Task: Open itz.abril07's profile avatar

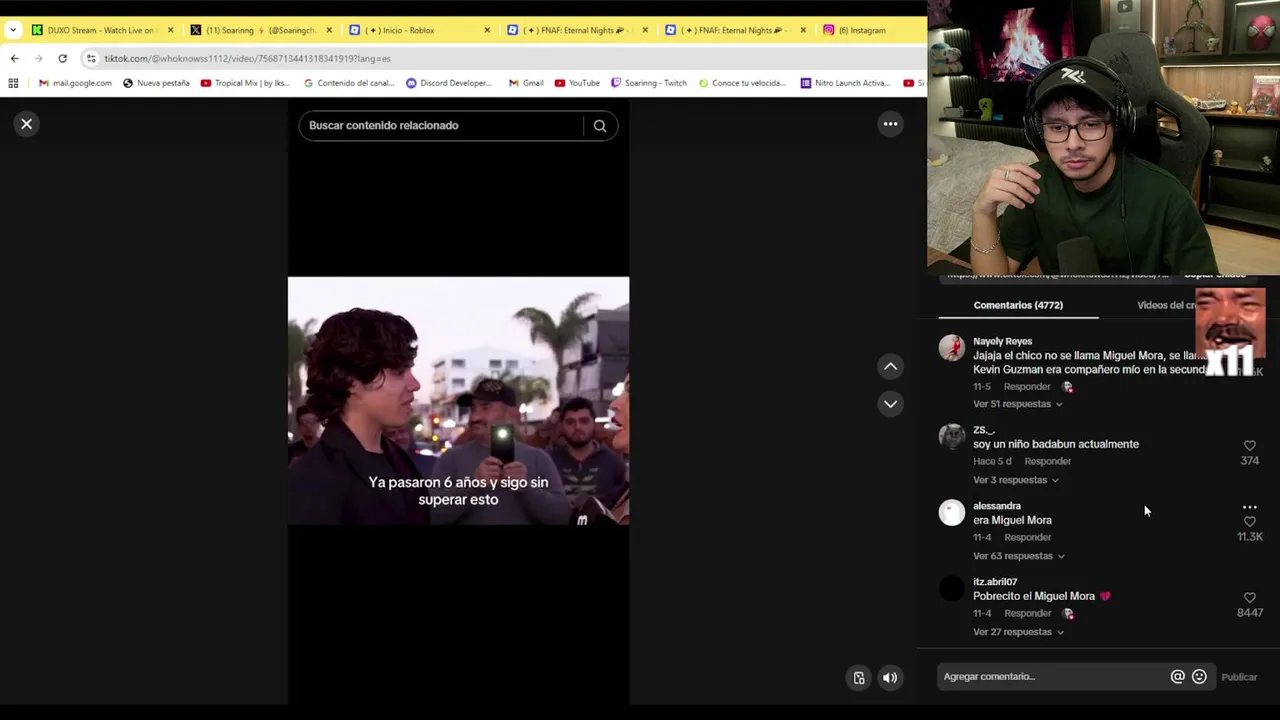Action: coord(952,588)
